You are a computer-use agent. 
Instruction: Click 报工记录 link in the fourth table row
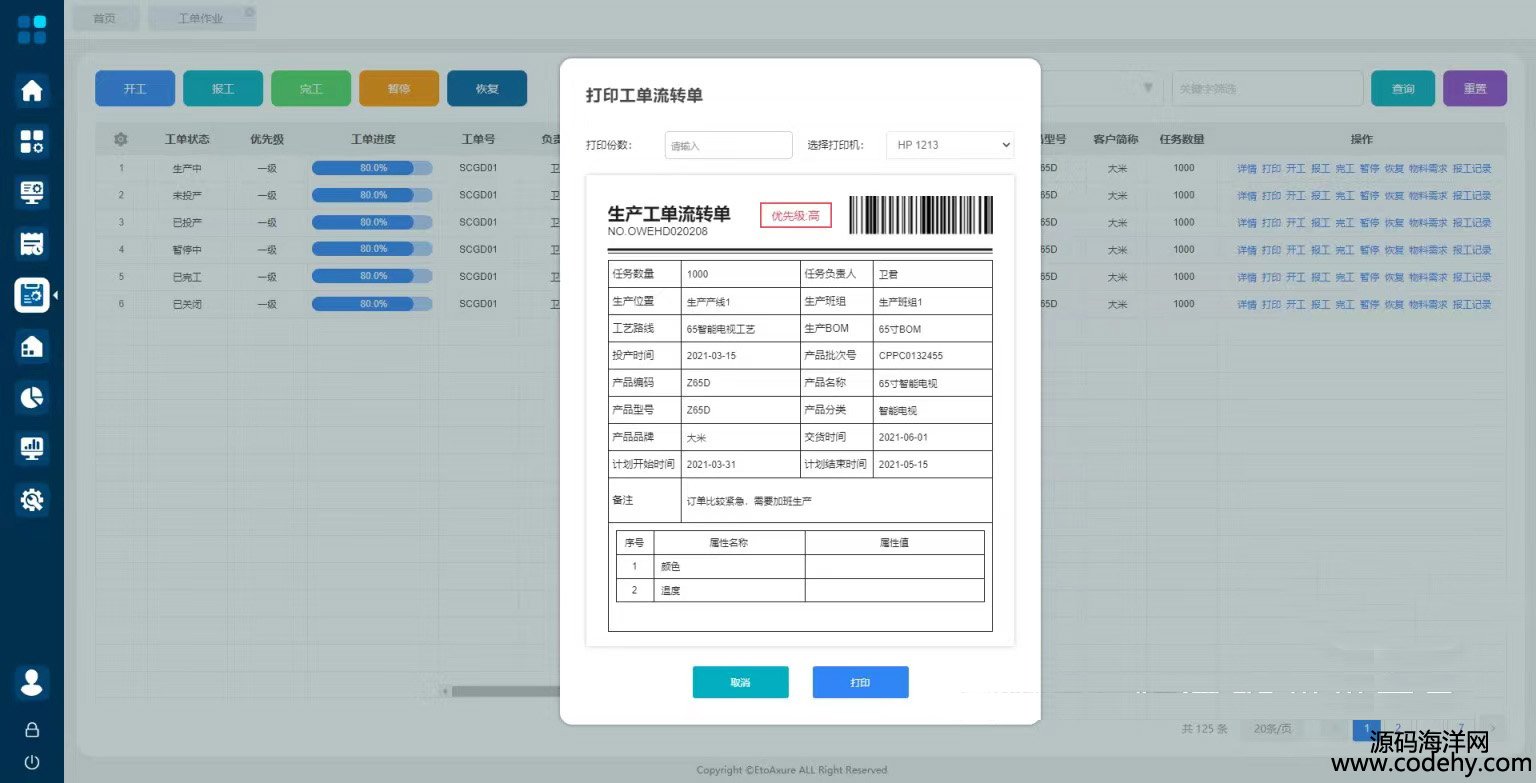coord(1472,250)
